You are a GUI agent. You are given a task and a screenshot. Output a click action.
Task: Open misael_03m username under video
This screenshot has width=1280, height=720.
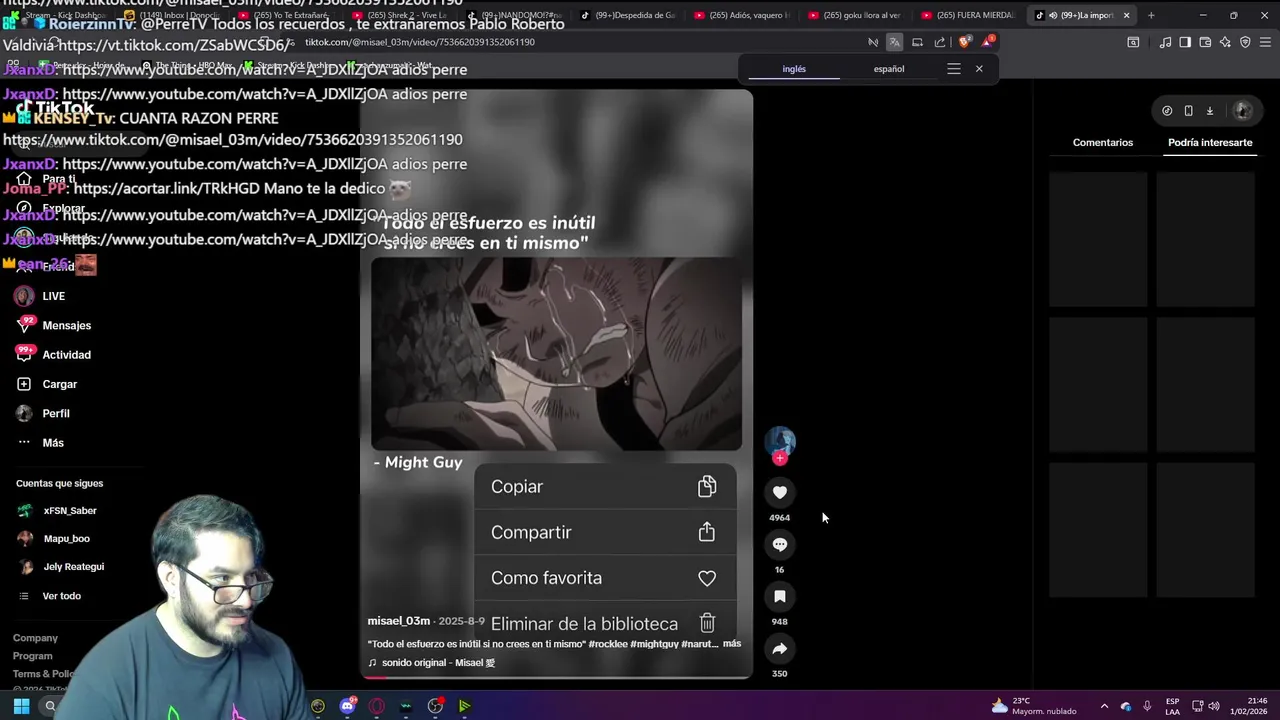pyautogui.click(x=398, y=621)
